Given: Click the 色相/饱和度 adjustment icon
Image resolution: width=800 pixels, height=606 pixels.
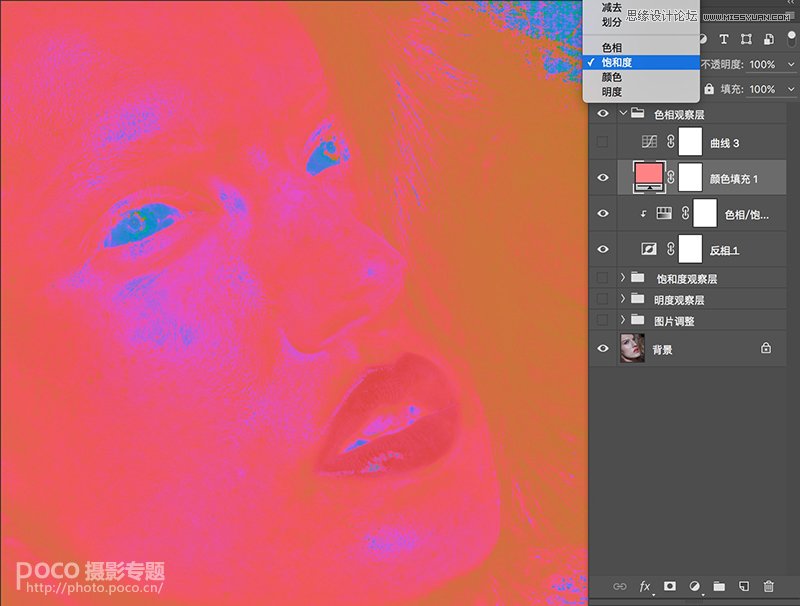Looking at the screenshot, I should pos(664,213).
